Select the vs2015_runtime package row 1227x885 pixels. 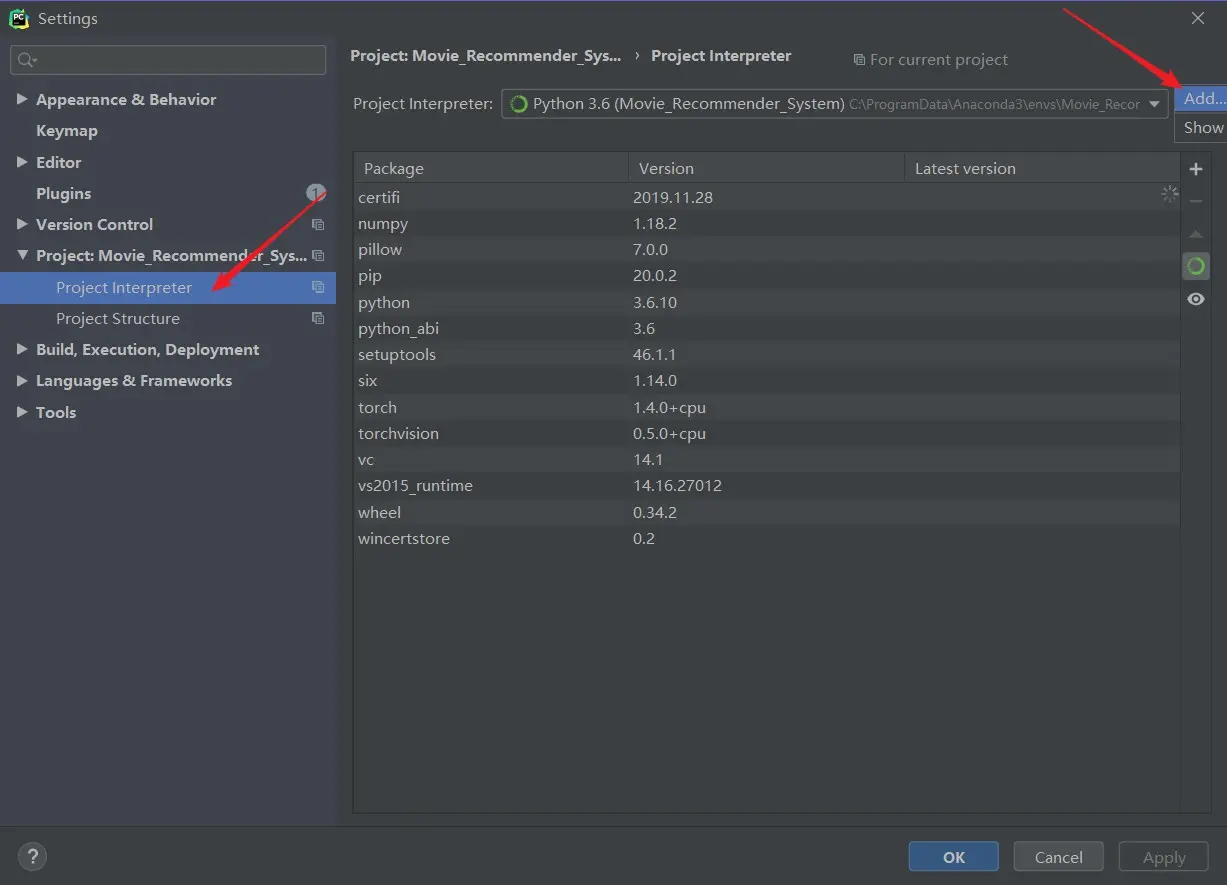click(767, 486)
